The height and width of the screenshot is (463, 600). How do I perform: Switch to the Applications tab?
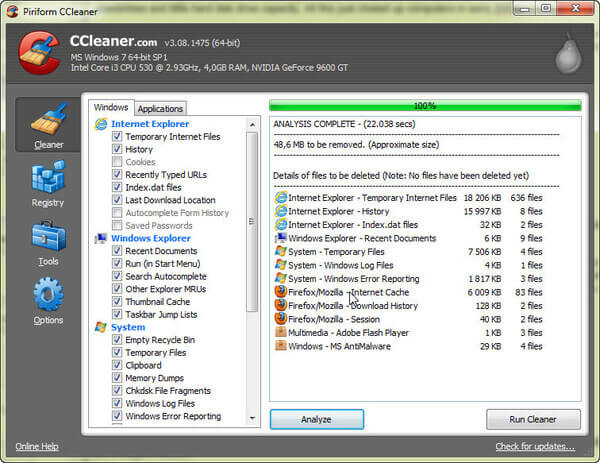[160, 109]
